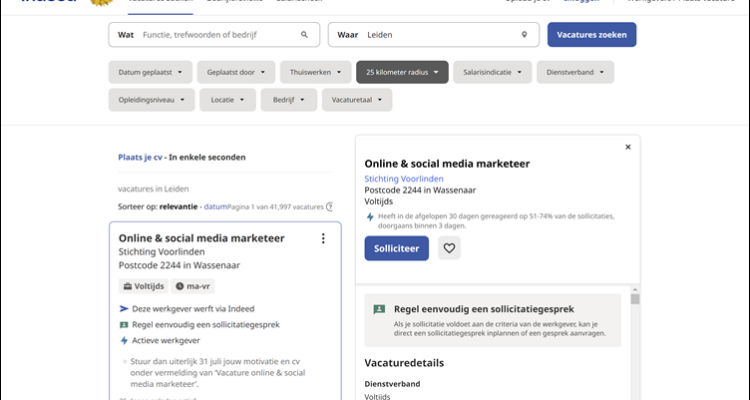Close the job details panel
750x400 pixels.
pyautogui.click(x=628, y=147)
